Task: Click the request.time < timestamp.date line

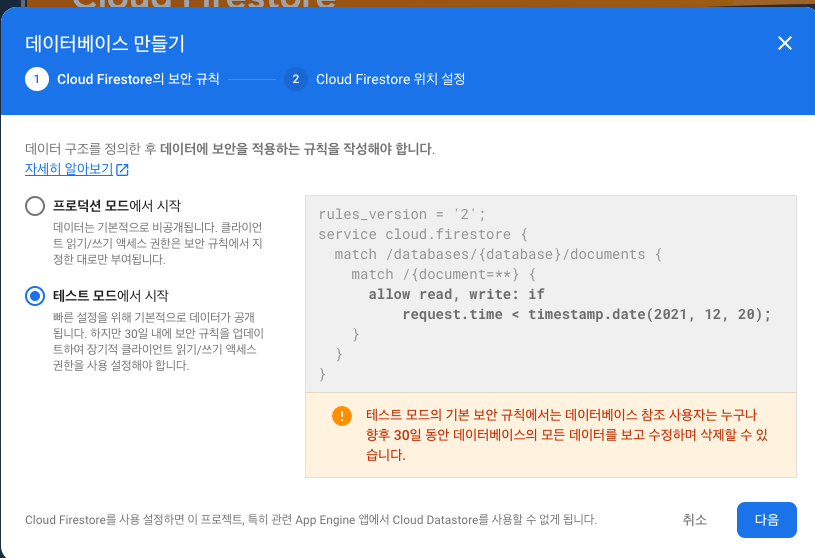Action: click(x=586, y=314)
